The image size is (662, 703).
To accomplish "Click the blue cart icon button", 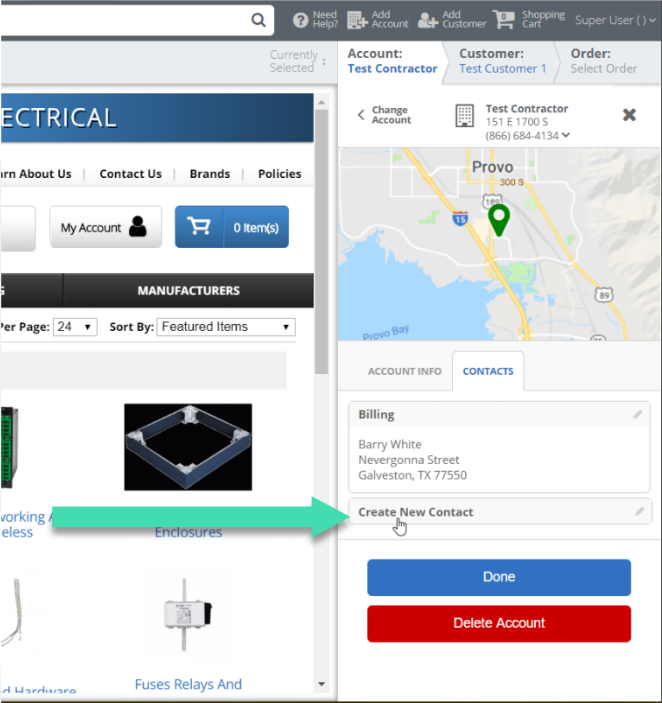I will click(x=199, y=226).
